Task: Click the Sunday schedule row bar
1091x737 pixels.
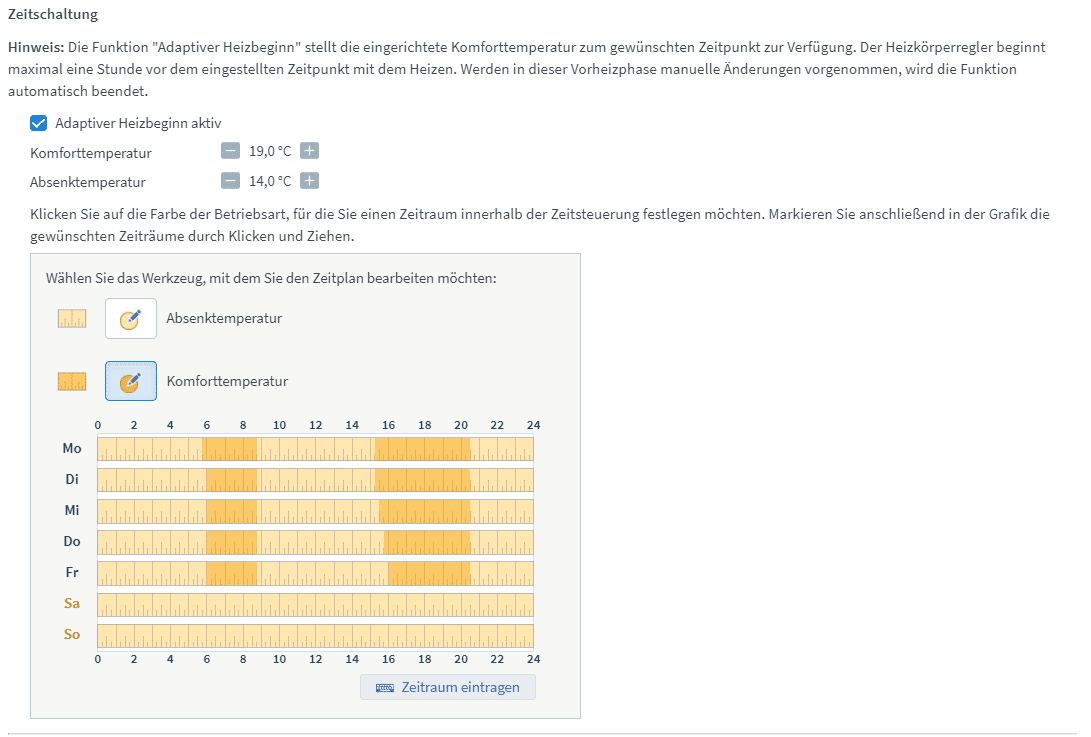Action: click(x=315, y=635)
